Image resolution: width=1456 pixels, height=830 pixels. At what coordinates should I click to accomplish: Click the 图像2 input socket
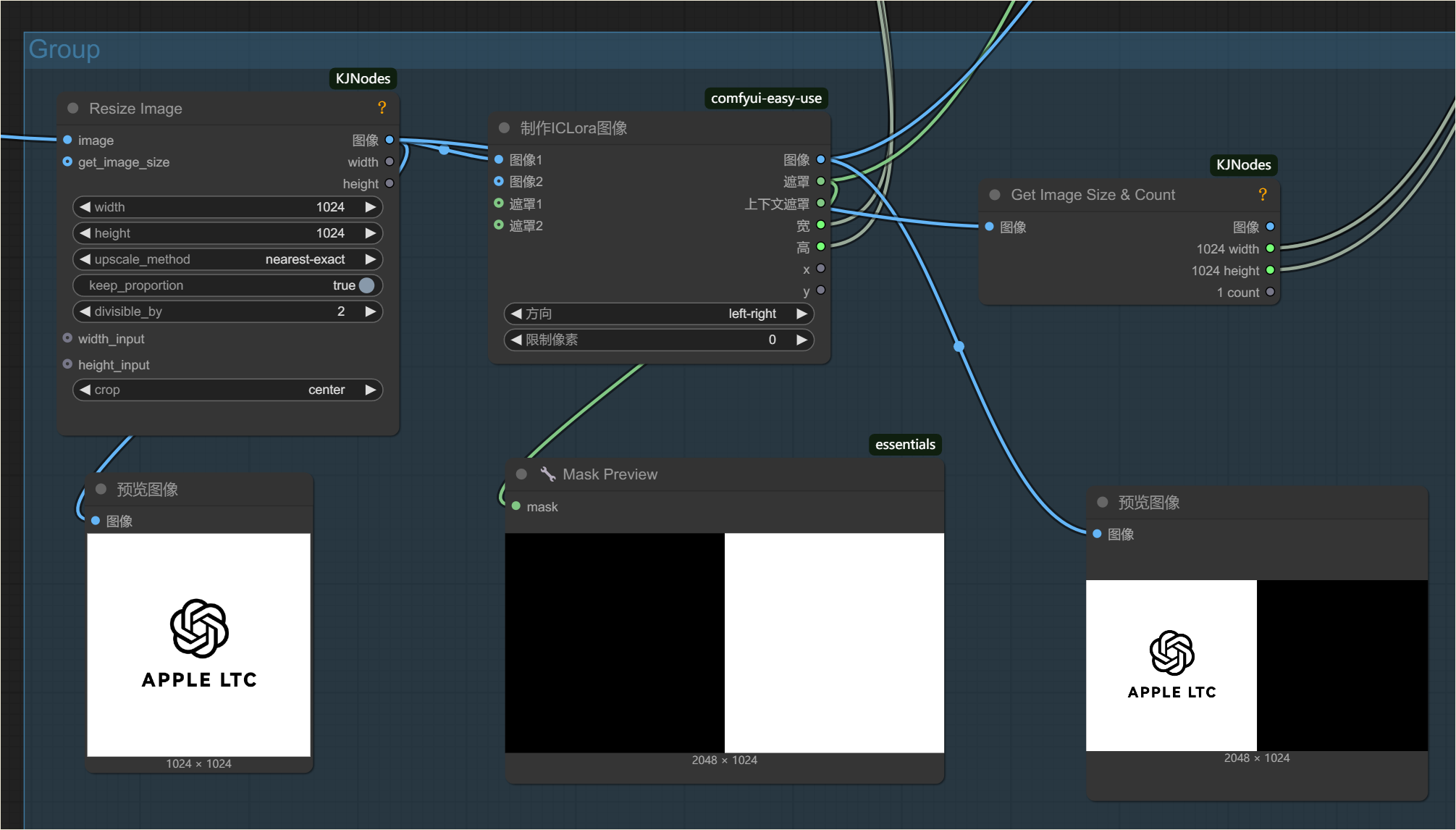(499, 181)
